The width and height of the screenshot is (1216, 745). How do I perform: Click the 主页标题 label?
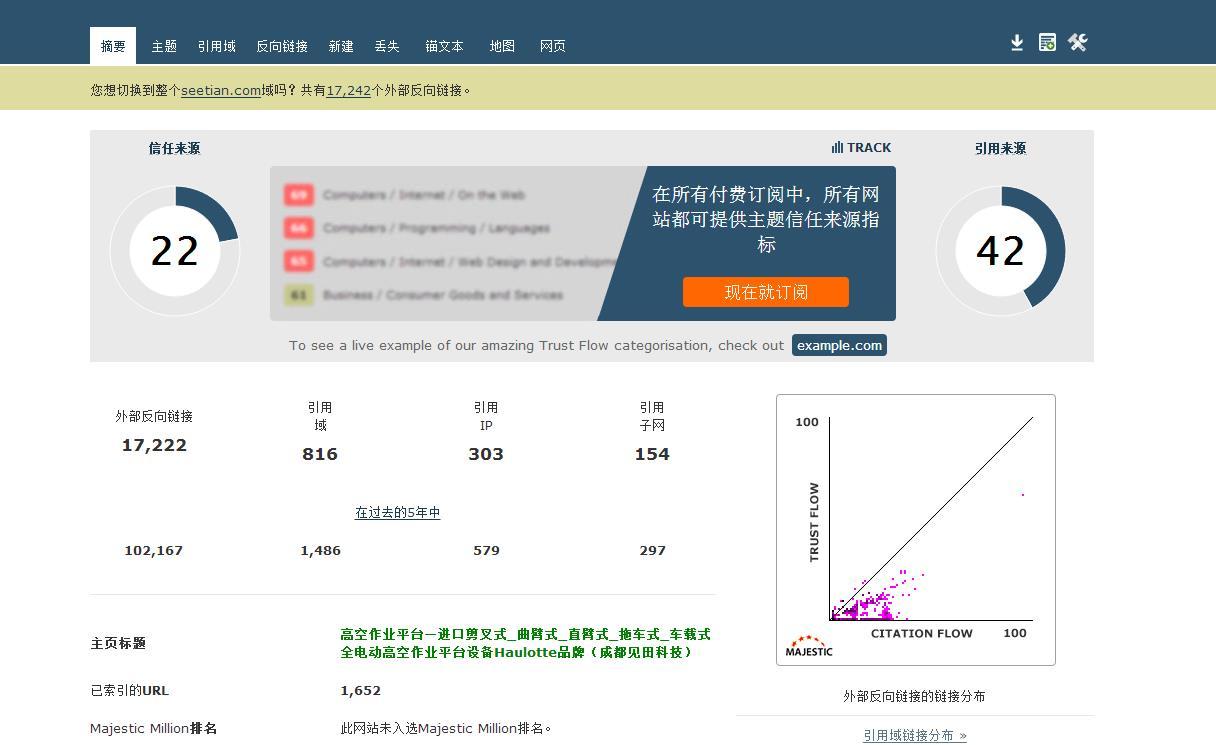[118, 643]
